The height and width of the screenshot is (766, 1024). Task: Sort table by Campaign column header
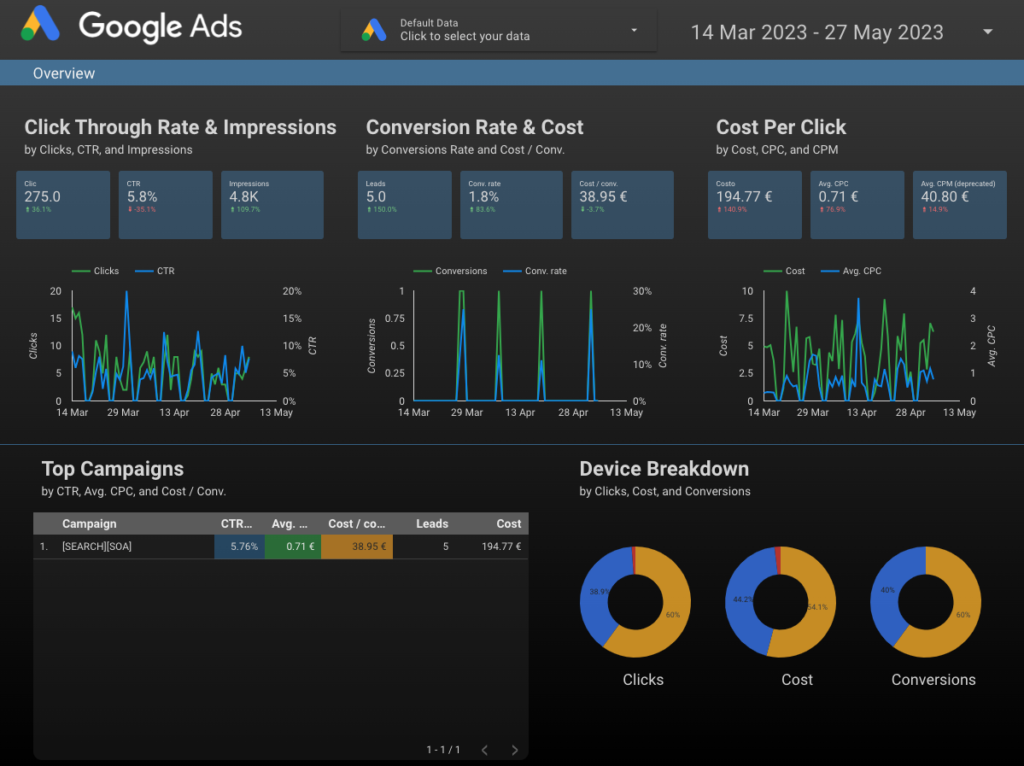pos(89,524)
